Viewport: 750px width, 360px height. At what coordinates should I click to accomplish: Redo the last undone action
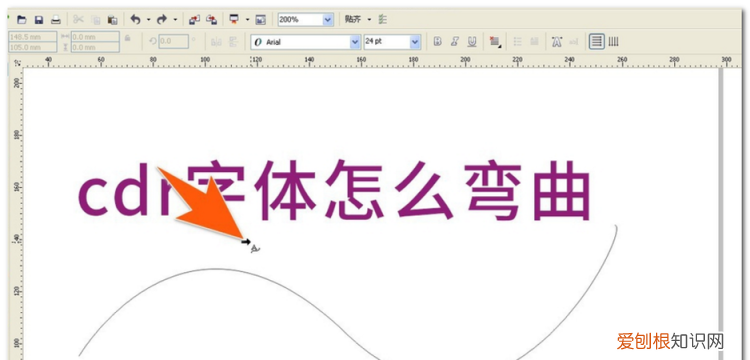click(x=162, y=20)
